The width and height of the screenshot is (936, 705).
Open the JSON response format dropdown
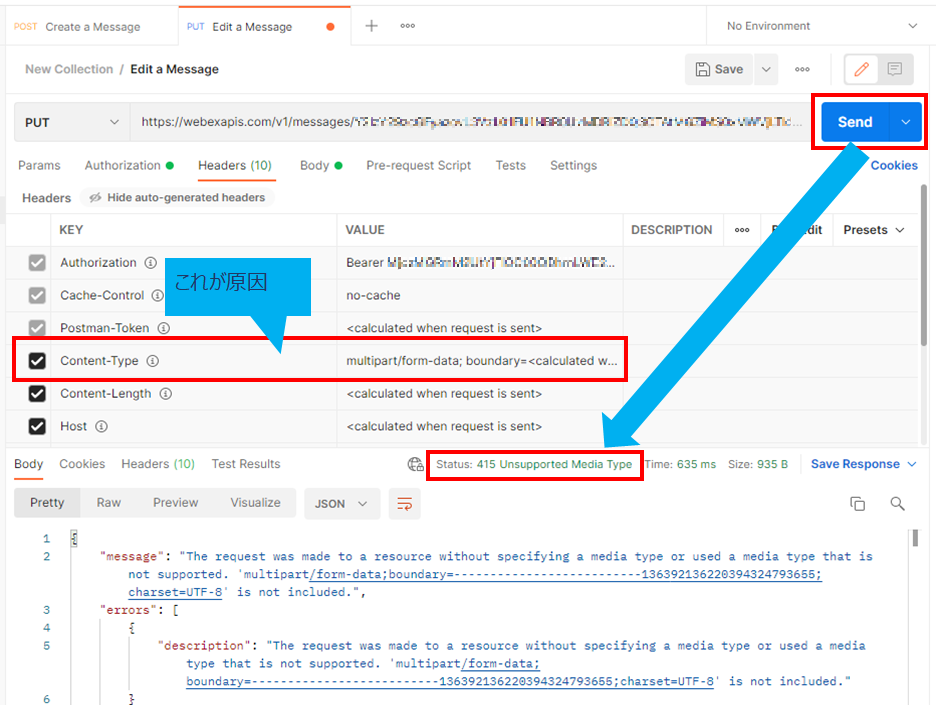342,506
